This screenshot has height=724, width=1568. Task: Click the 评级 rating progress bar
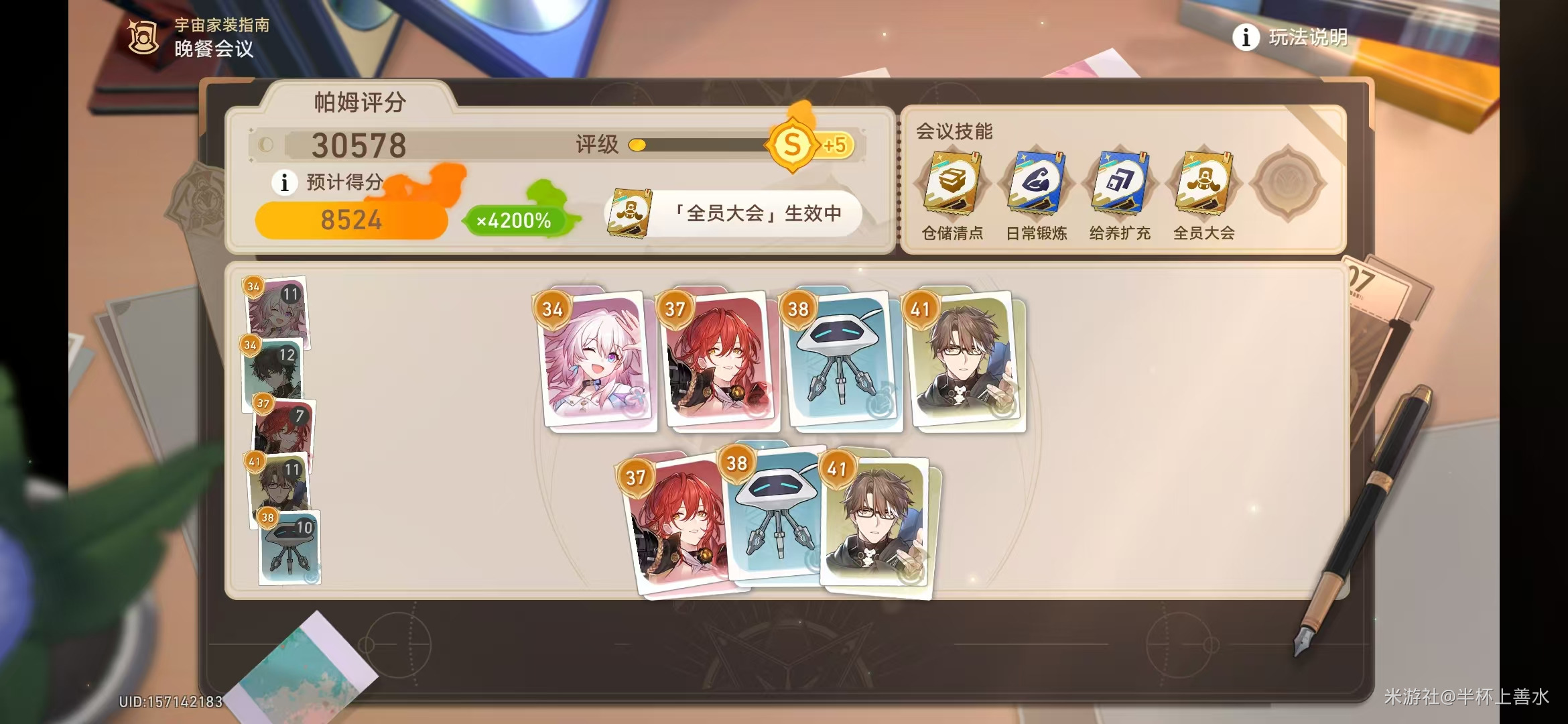click(700, 145)
